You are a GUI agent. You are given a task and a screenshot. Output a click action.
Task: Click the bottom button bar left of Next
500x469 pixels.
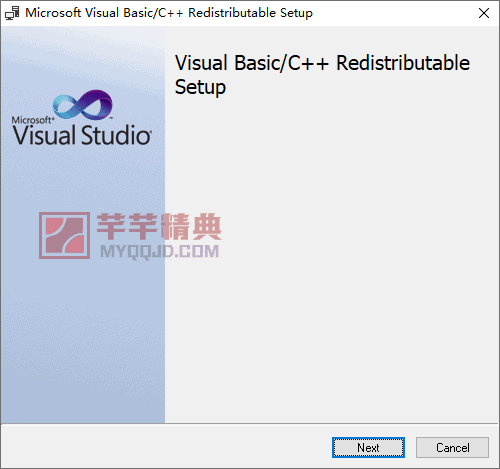tap(167, 447)
